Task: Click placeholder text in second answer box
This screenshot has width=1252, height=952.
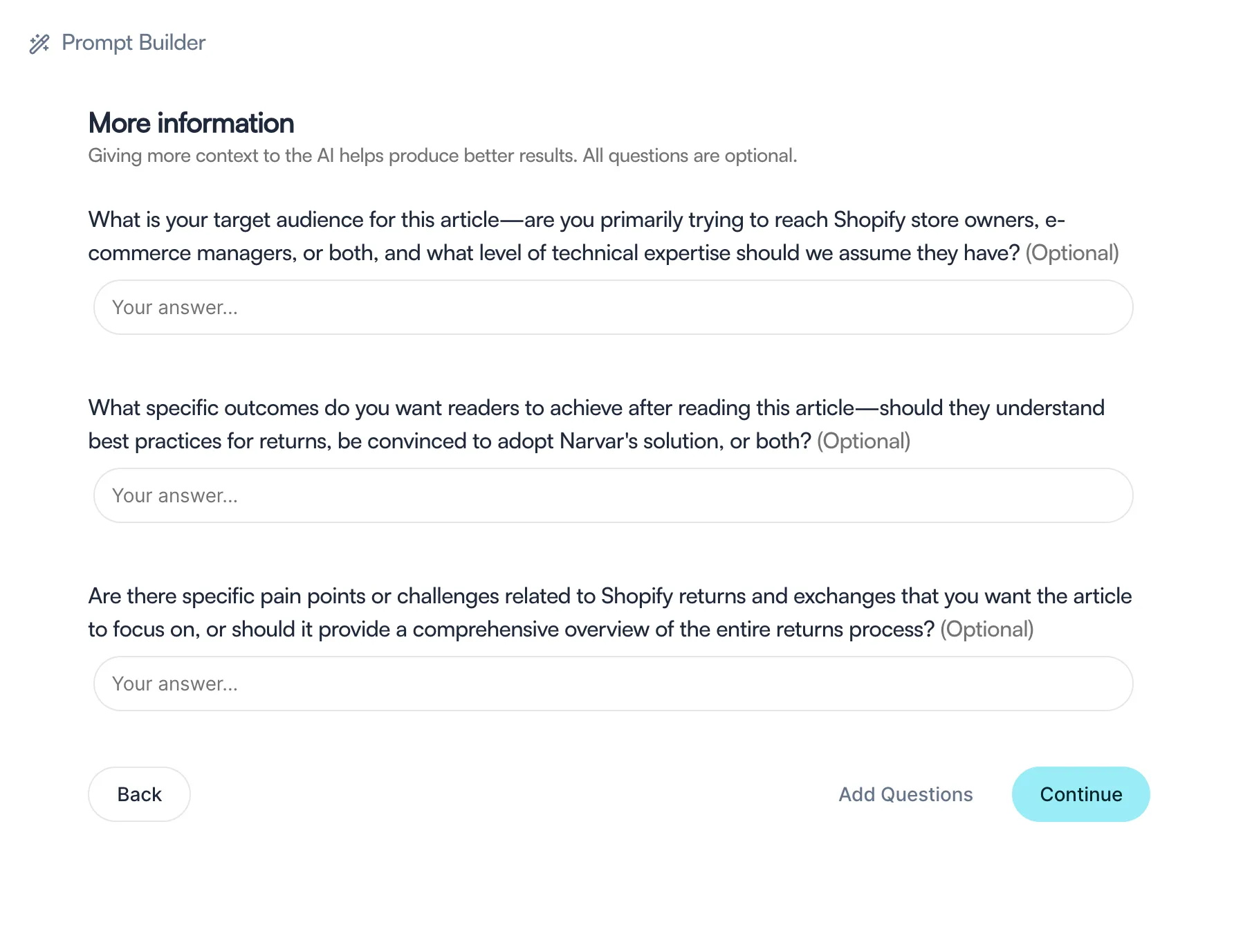Action: (175, 495)
